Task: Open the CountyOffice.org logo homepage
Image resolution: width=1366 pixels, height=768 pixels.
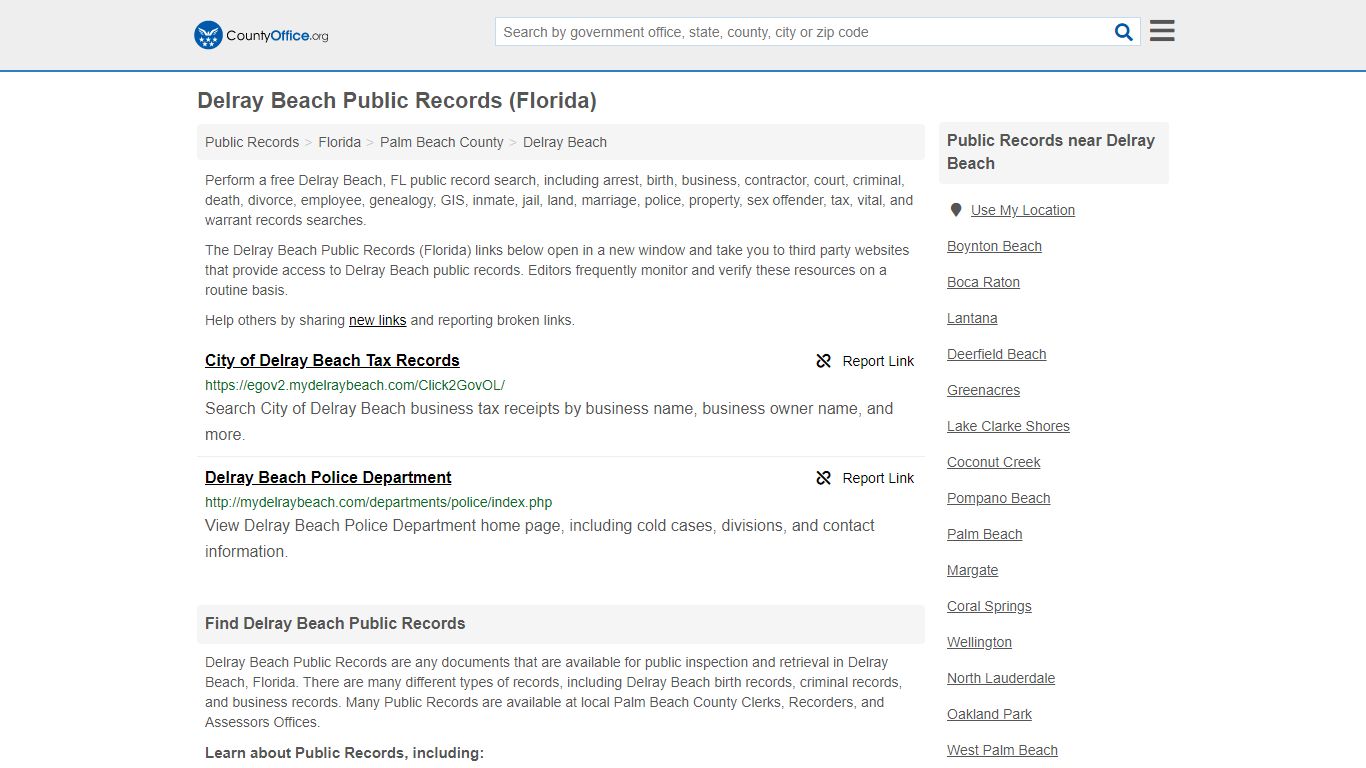Action: pyautogui.click(x=261, y=35)
